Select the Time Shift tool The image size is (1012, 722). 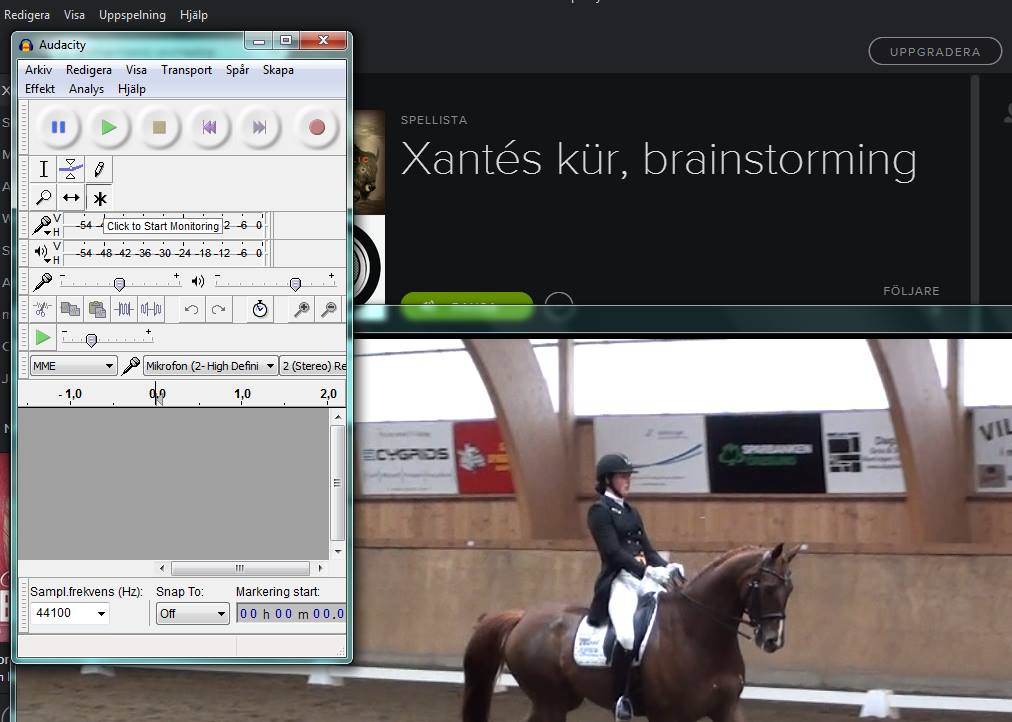point(71,198)
